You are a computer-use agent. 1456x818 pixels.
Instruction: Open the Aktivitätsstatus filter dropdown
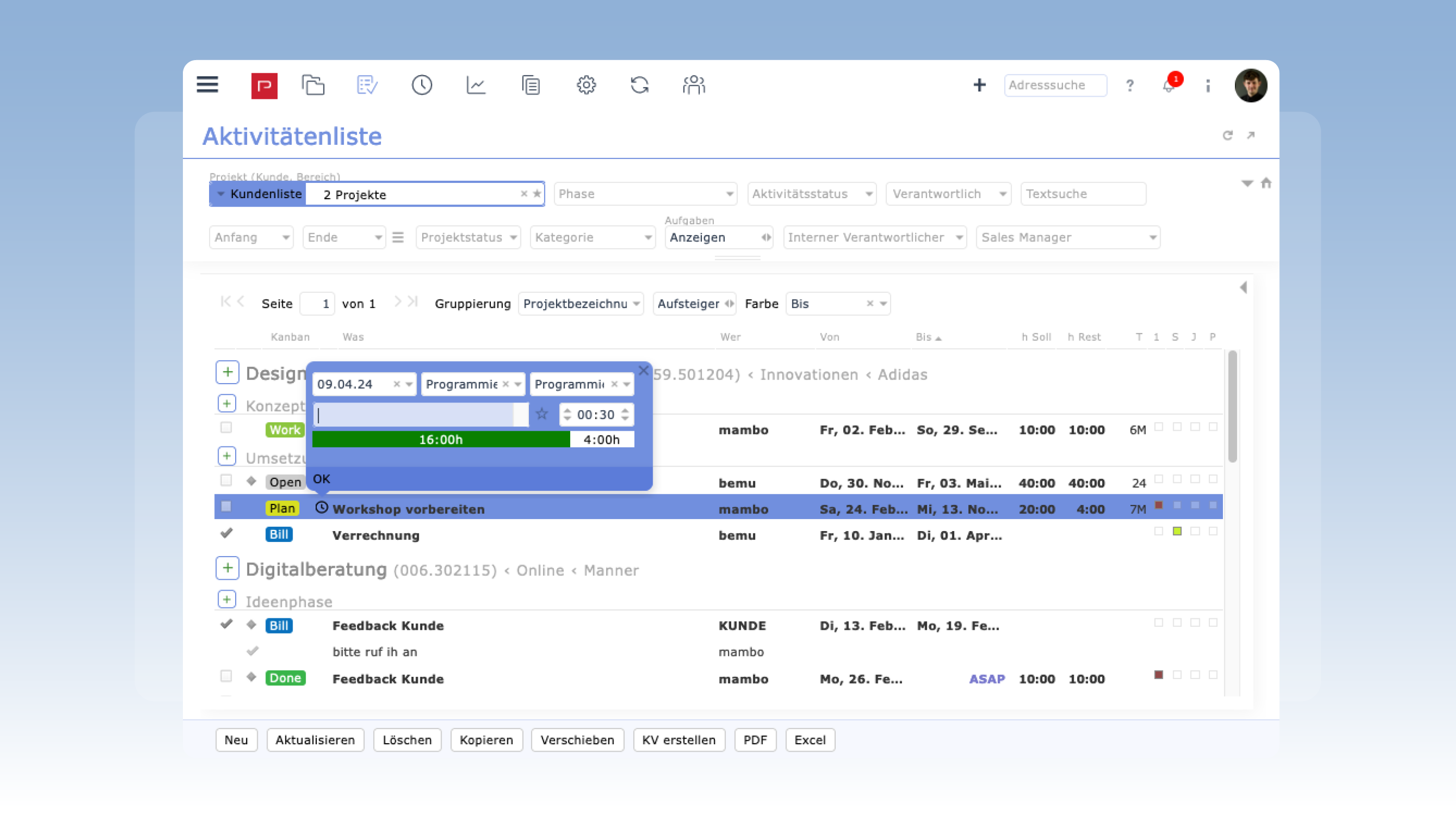click(811, 194)
